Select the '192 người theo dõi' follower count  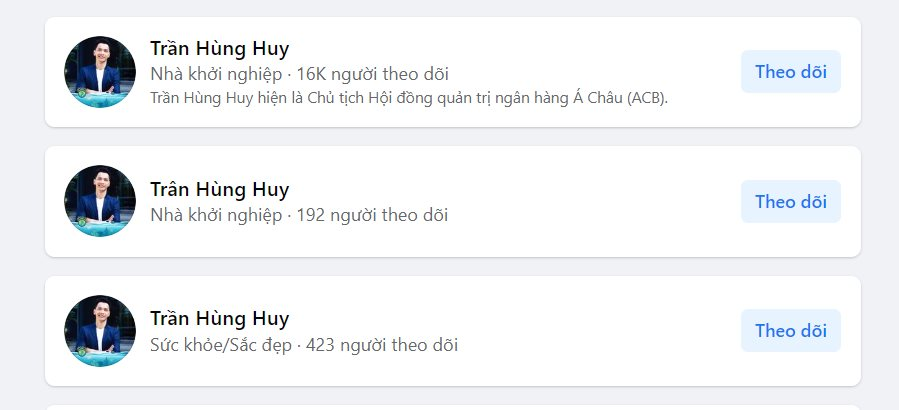coord(372,215)
